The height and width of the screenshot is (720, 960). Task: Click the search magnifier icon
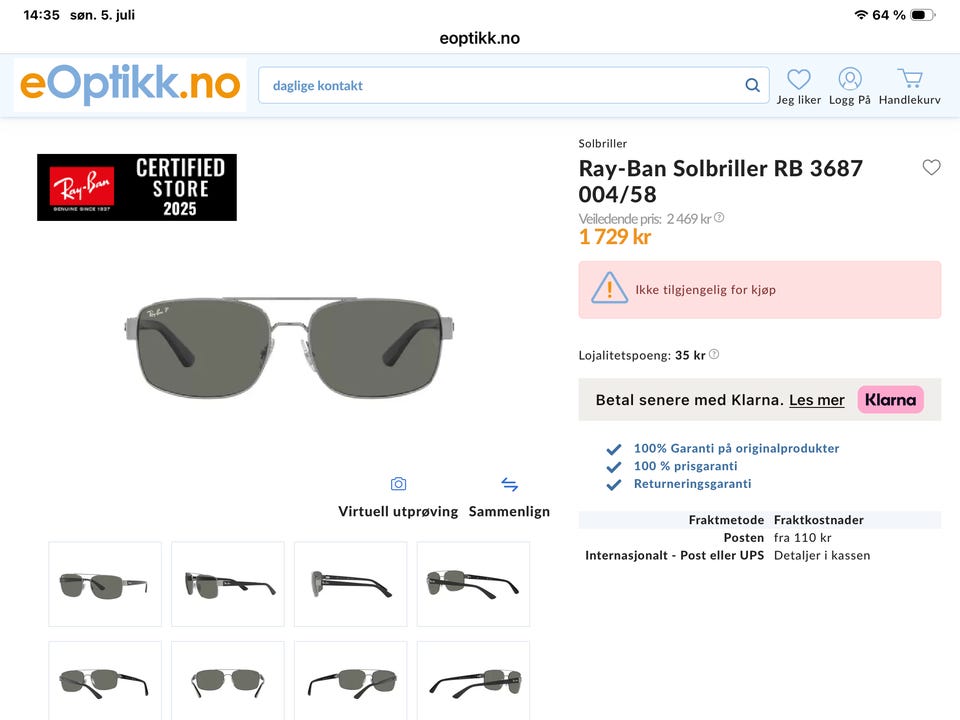[x=752, y=85]
